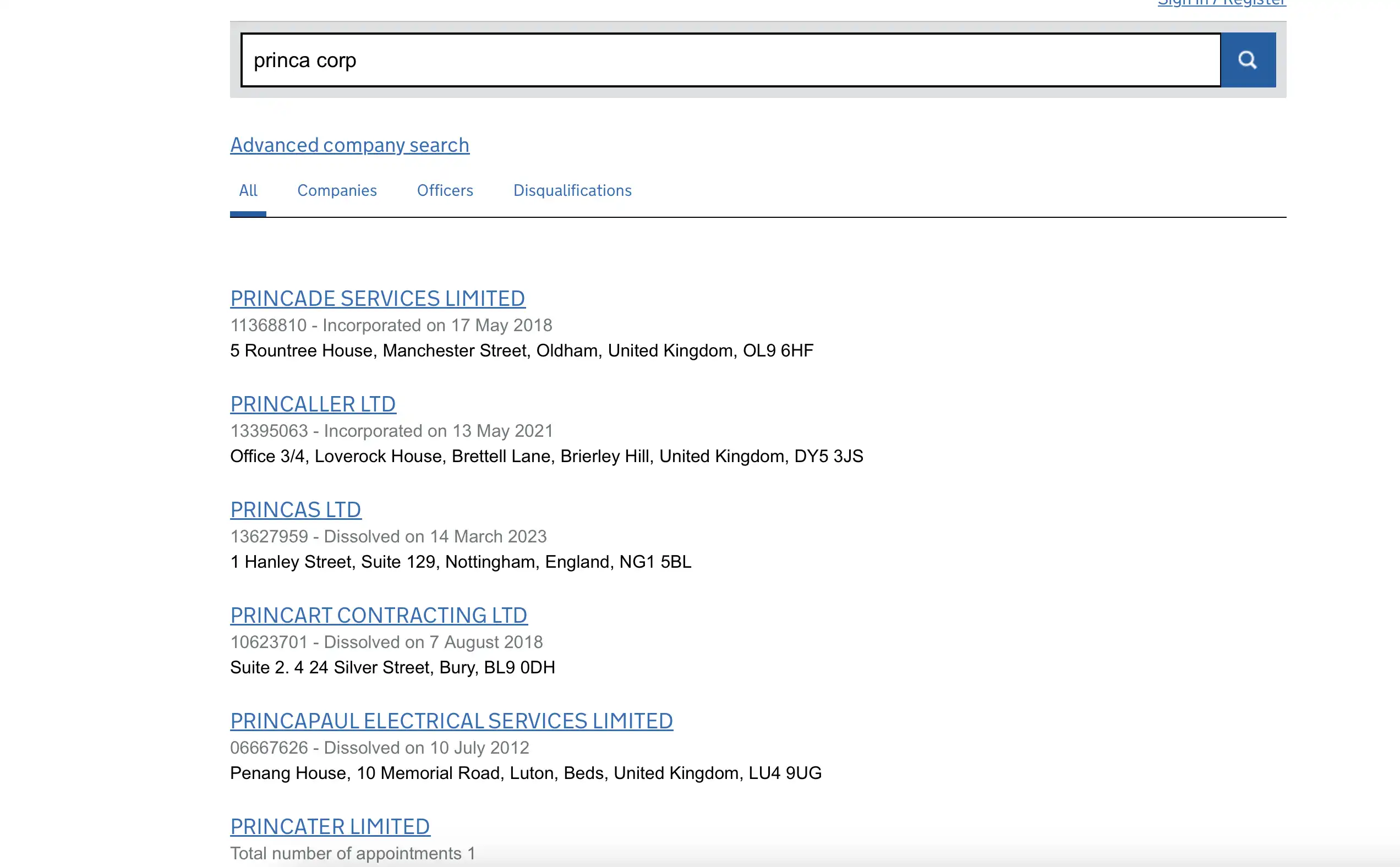This screenshot has width=1400, height=867.
Task: Select text '13395063 - Incorporated on 13 May 2021'
Action: 392,431
